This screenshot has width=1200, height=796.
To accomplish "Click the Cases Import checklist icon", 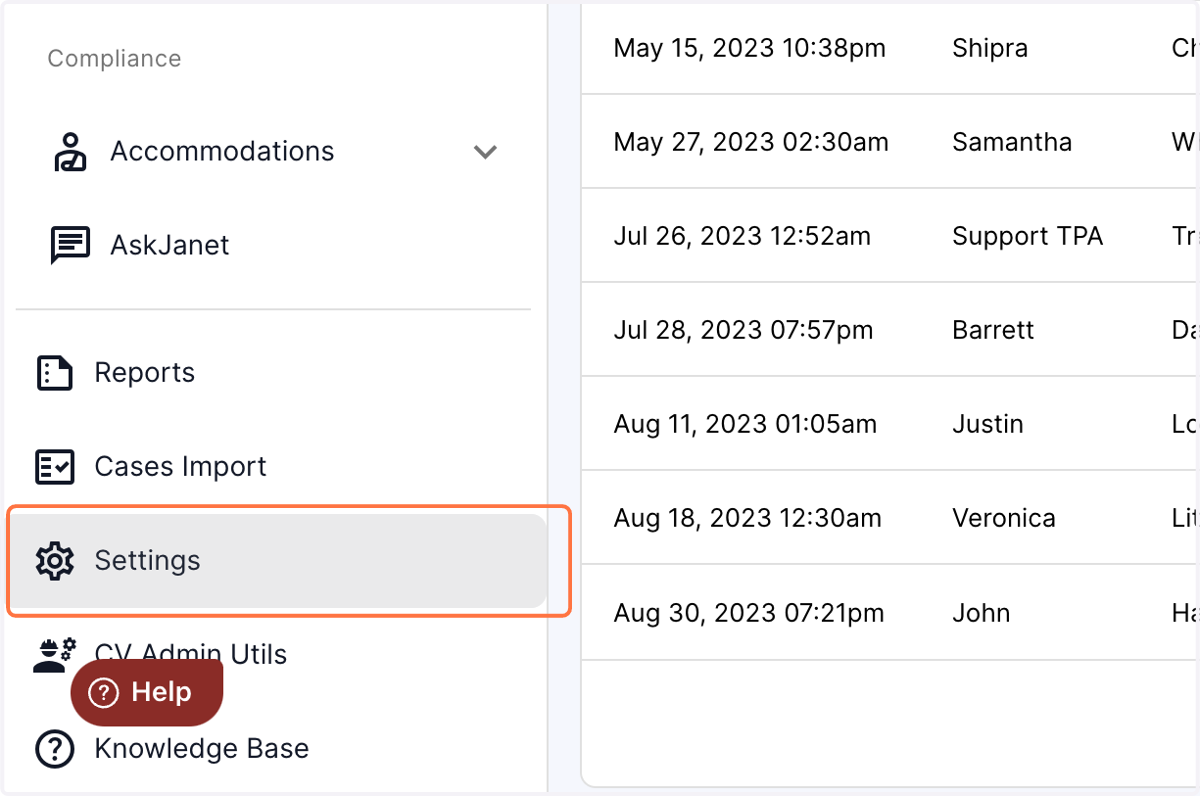I will pyautogui.click(x=54, y=467).
